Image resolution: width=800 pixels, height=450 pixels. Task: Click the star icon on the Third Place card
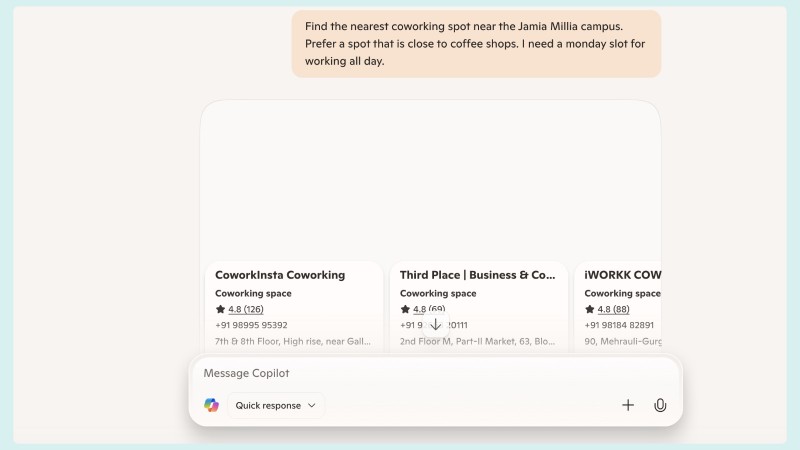click(x=405, y=309)
